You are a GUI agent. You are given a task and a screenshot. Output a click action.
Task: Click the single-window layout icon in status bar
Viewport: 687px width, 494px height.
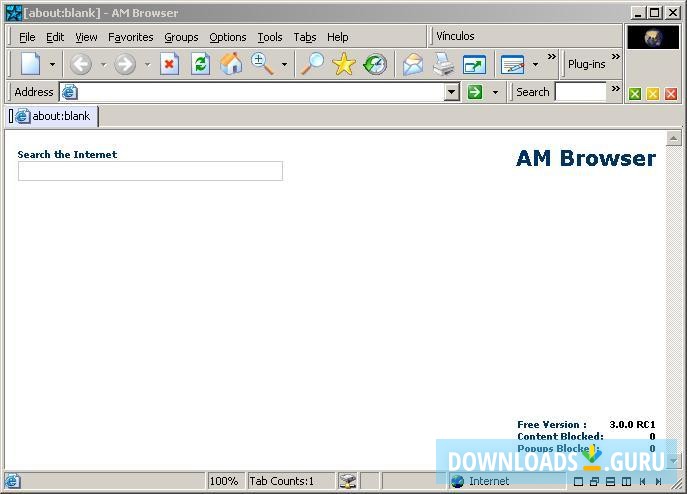coord(578,482)
